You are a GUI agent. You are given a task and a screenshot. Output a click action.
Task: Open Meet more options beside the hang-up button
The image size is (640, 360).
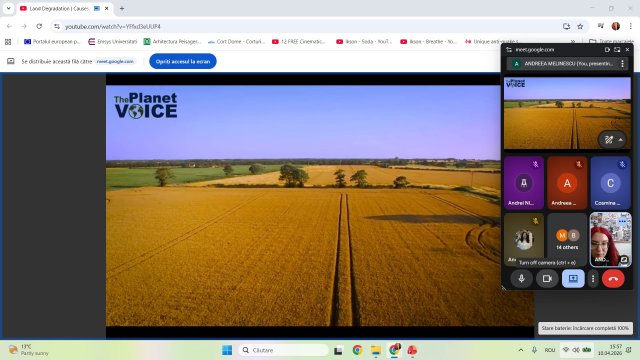[x=593, y=279]
